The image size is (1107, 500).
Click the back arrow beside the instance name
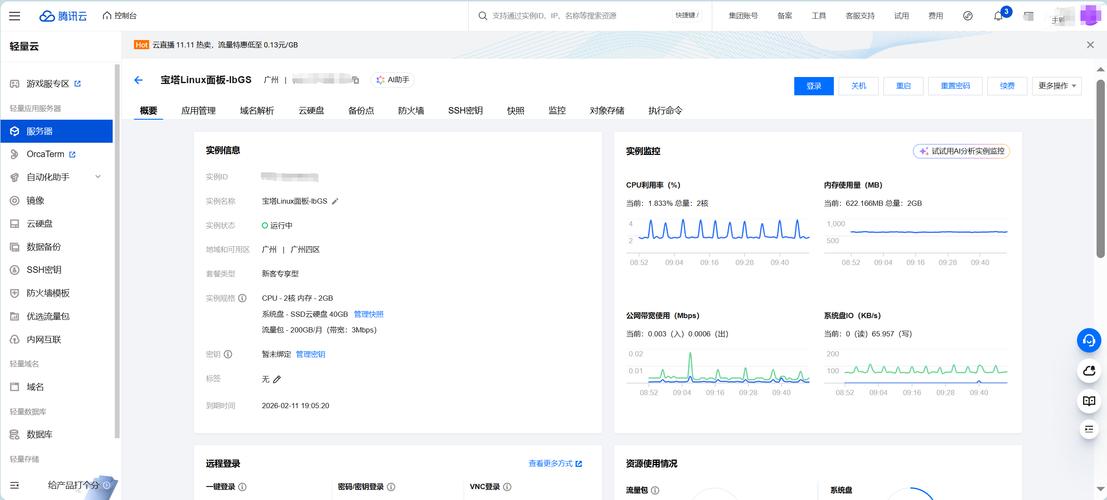coord(138,80)
